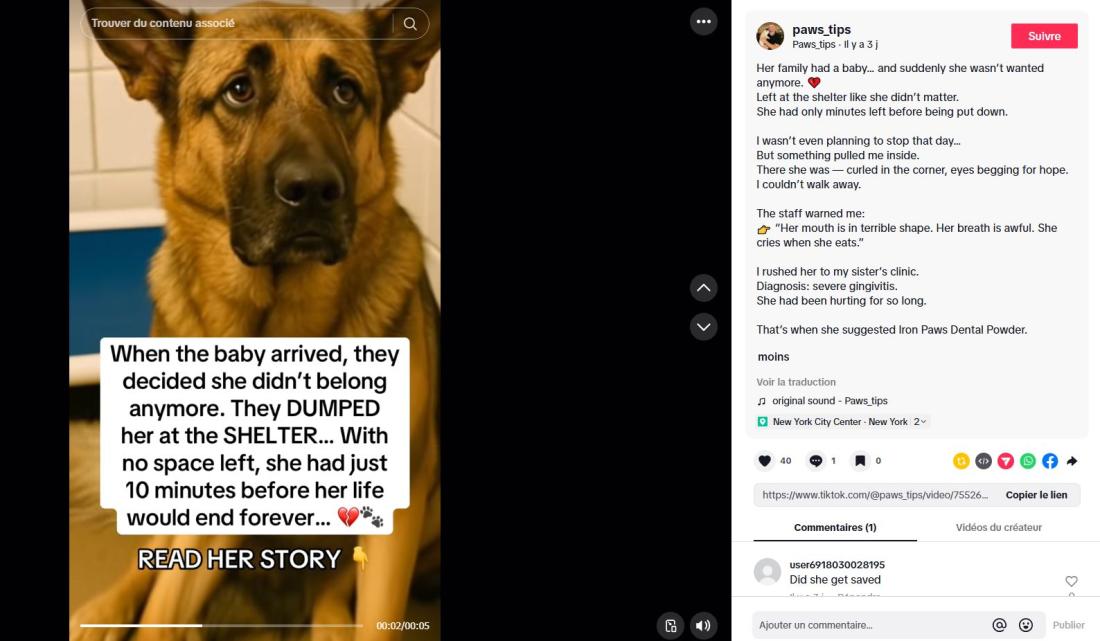This screenshot has width=1100, height=641.
Task: Mute the video sound
Action: point(703,626)
